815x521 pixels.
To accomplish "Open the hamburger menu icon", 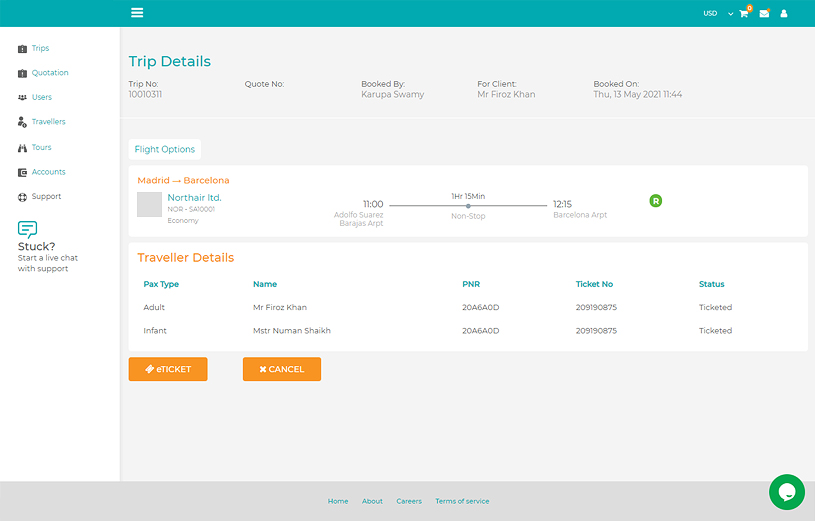I will (x=137, y=12).
